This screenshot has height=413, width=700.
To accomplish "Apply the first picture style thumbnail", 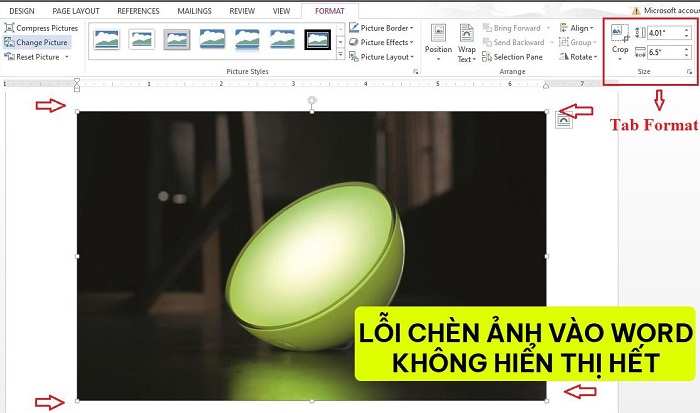I will [107, 39].
